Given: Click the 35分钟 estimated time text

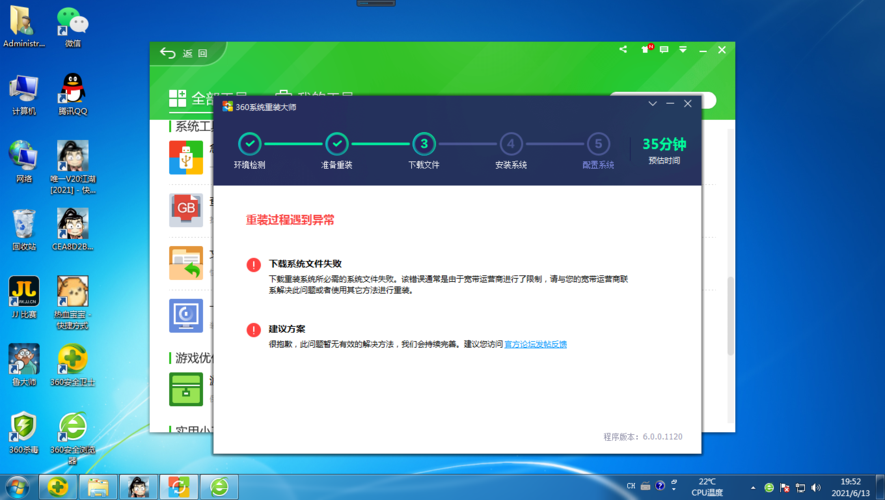Looking at the screenshot, I should point(664,144).
